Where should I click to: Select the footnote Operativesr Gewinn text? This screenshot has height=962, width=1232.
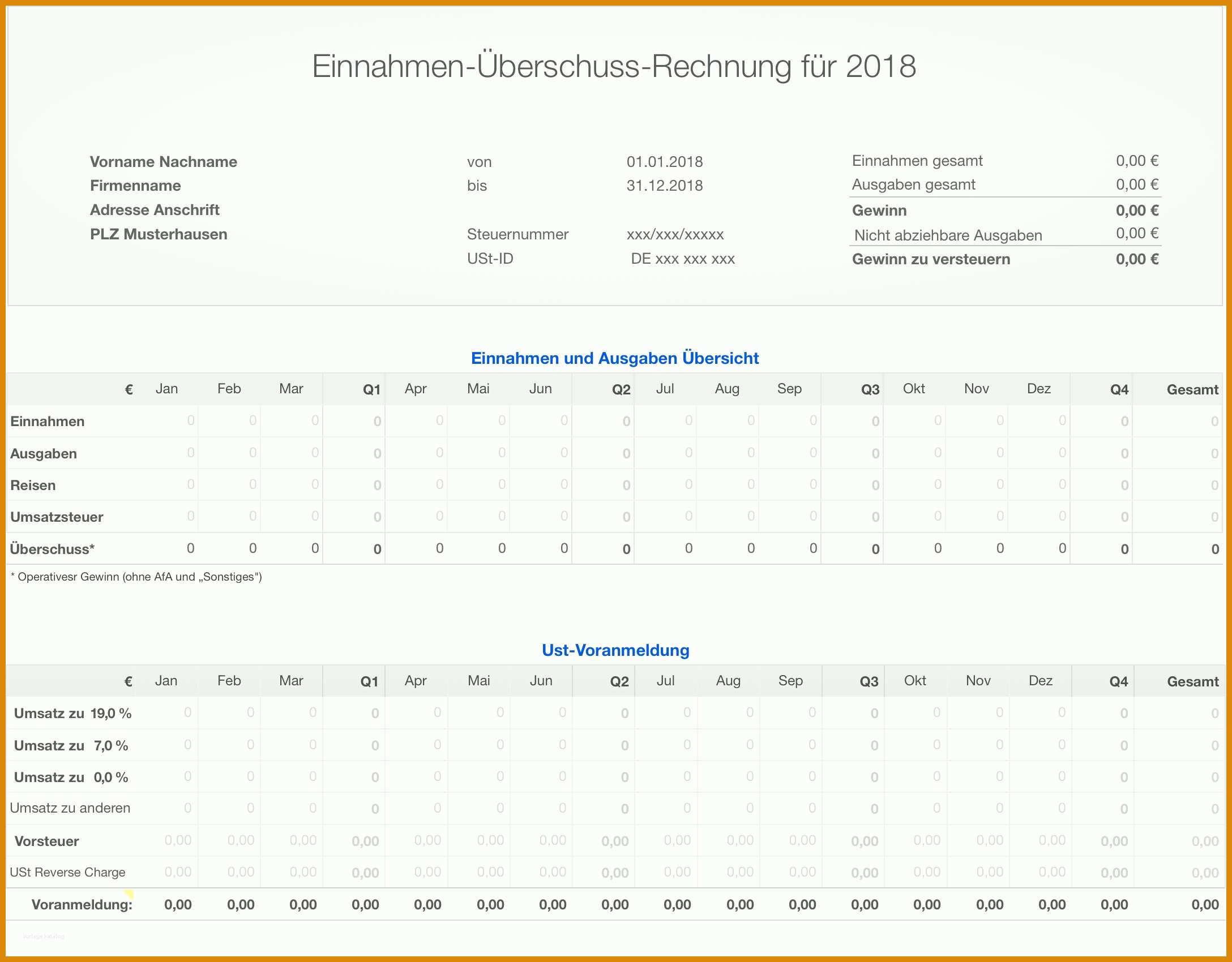tap(136, 577)
